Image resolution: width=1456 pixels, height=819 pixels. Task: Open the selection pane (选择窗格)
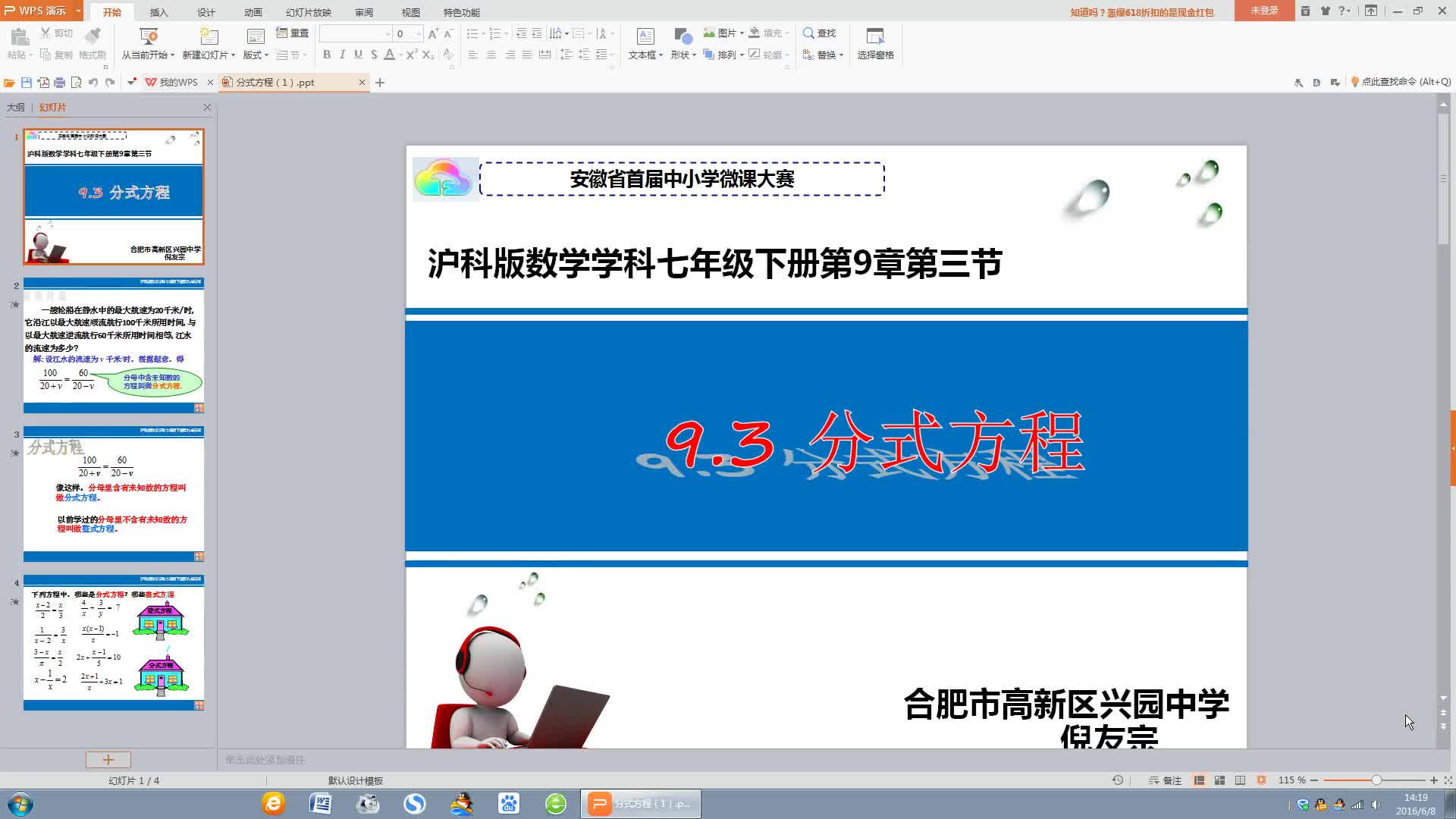(x=875, y=44)
